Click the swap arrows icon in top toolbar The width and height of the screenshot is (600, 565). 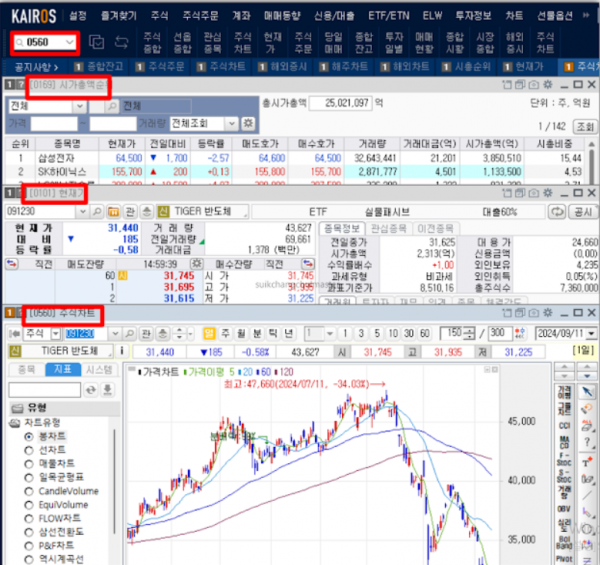122,42
